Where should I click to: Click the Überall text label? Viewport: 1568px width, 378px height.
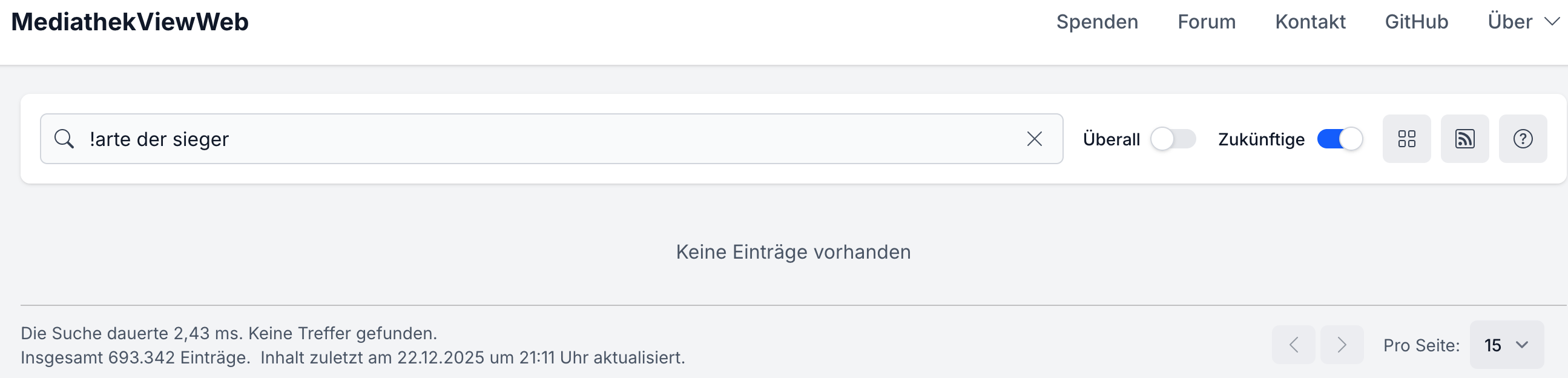[x=1111, y=139]
